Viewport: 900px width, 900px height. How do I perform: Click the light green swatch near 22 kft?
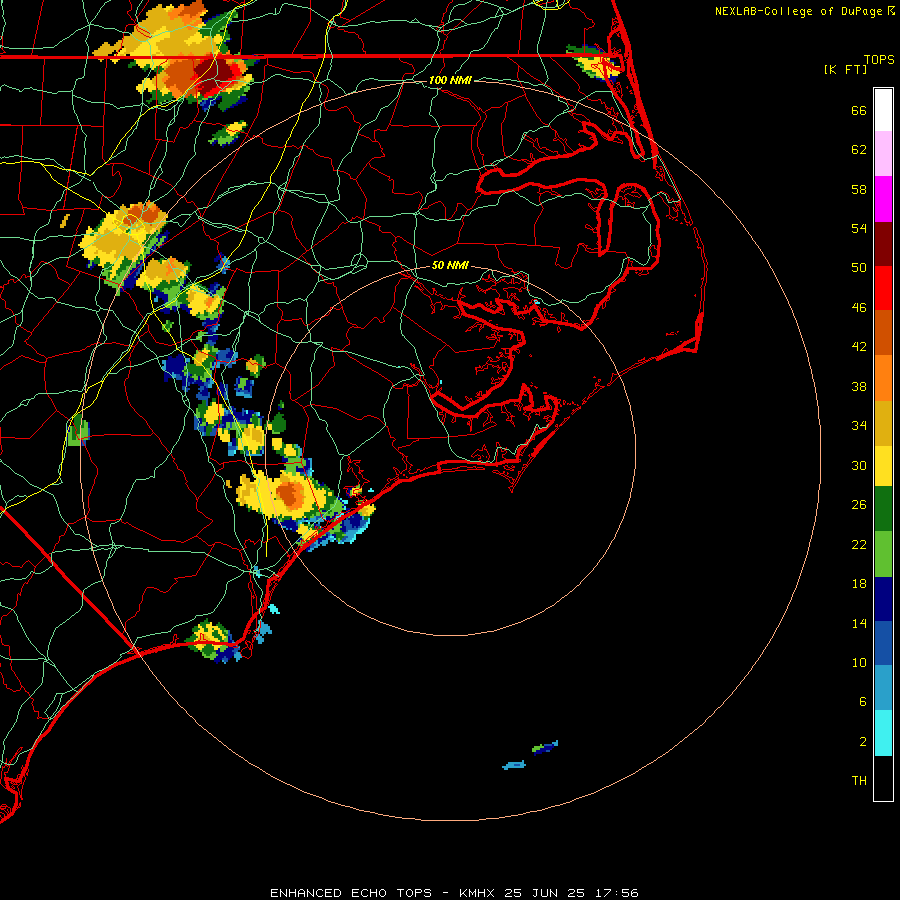883,554
